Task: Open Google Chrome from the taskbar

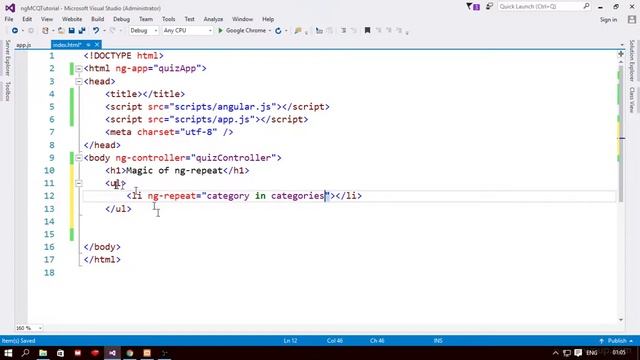Action: pyautogui.click(x=130, y=353)
